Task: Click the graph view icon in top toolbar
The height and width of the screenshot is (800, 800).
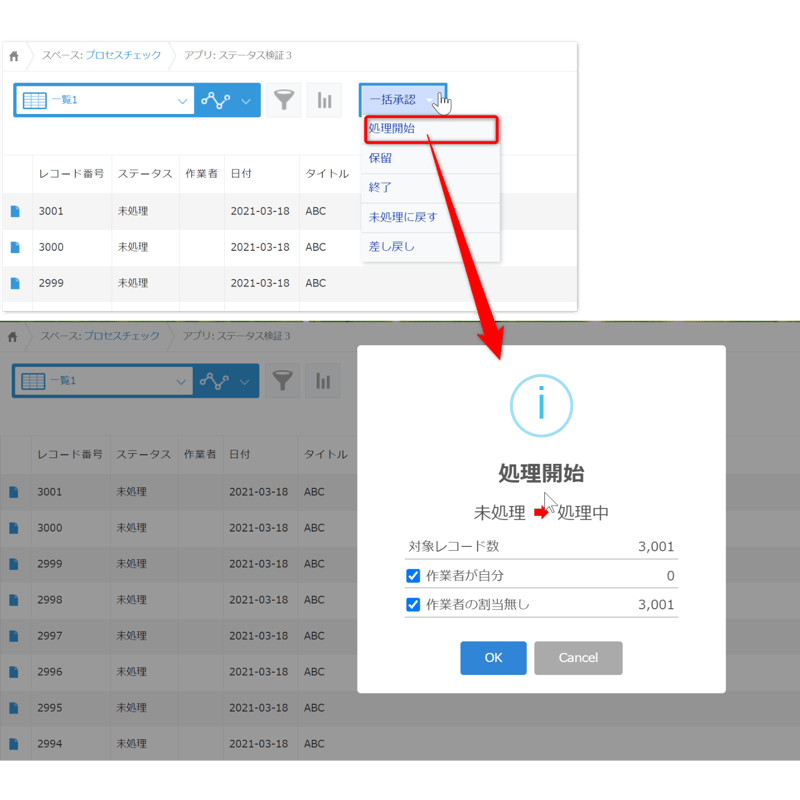Action: tap(215, 100)
